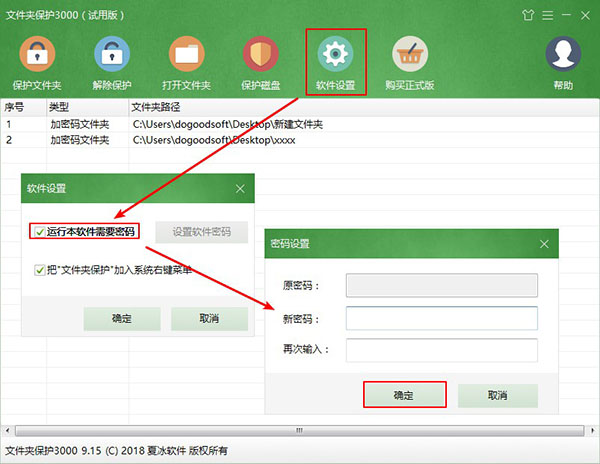Viewport: 600px width, 464px height.
Task: Toggle 把"文件夹保护"加入系统右键菜单 checkbox
Action: (x=39, y=270)
